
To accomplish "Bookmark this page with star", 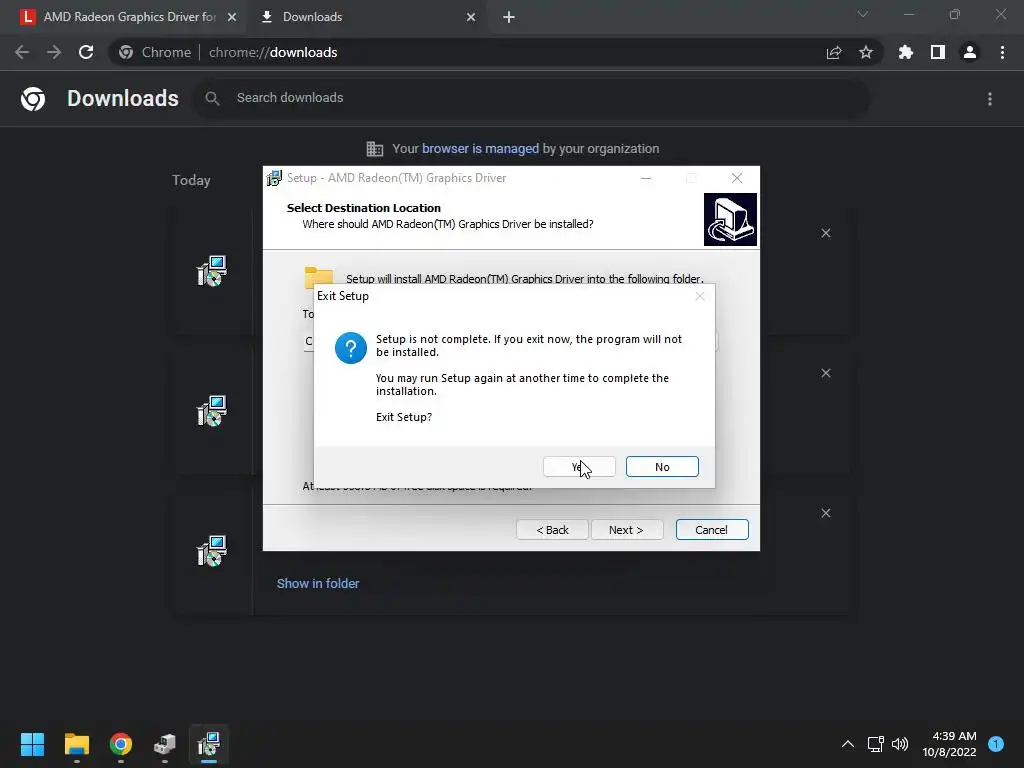I will click(x=866, y=52).
